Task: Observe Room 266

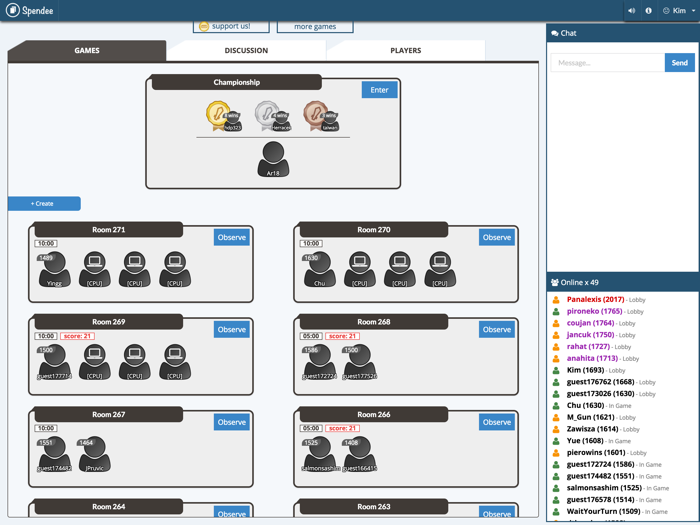Action: [x=497, y=422]
